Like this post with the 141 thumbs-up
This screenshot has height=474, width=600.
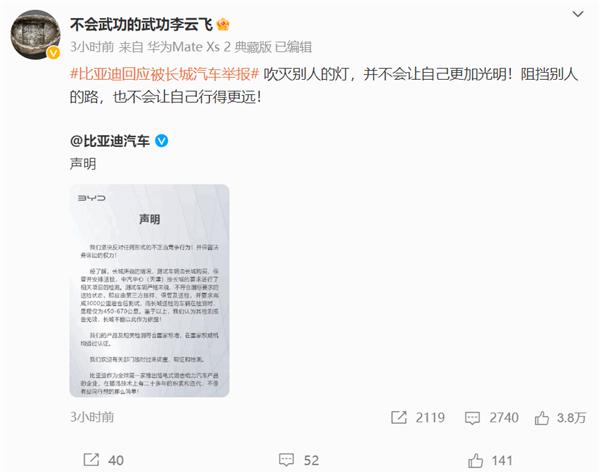pos(475,460)
